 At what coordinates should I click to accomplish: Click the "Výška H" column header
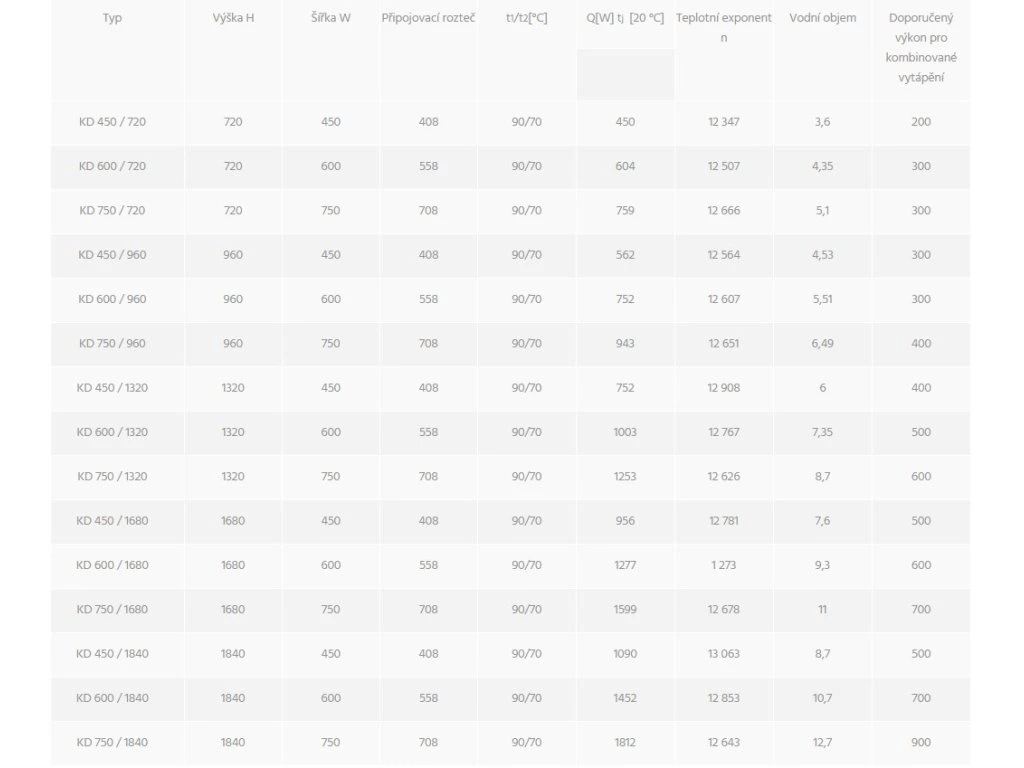pyautogui.click(x=233, y=18)
